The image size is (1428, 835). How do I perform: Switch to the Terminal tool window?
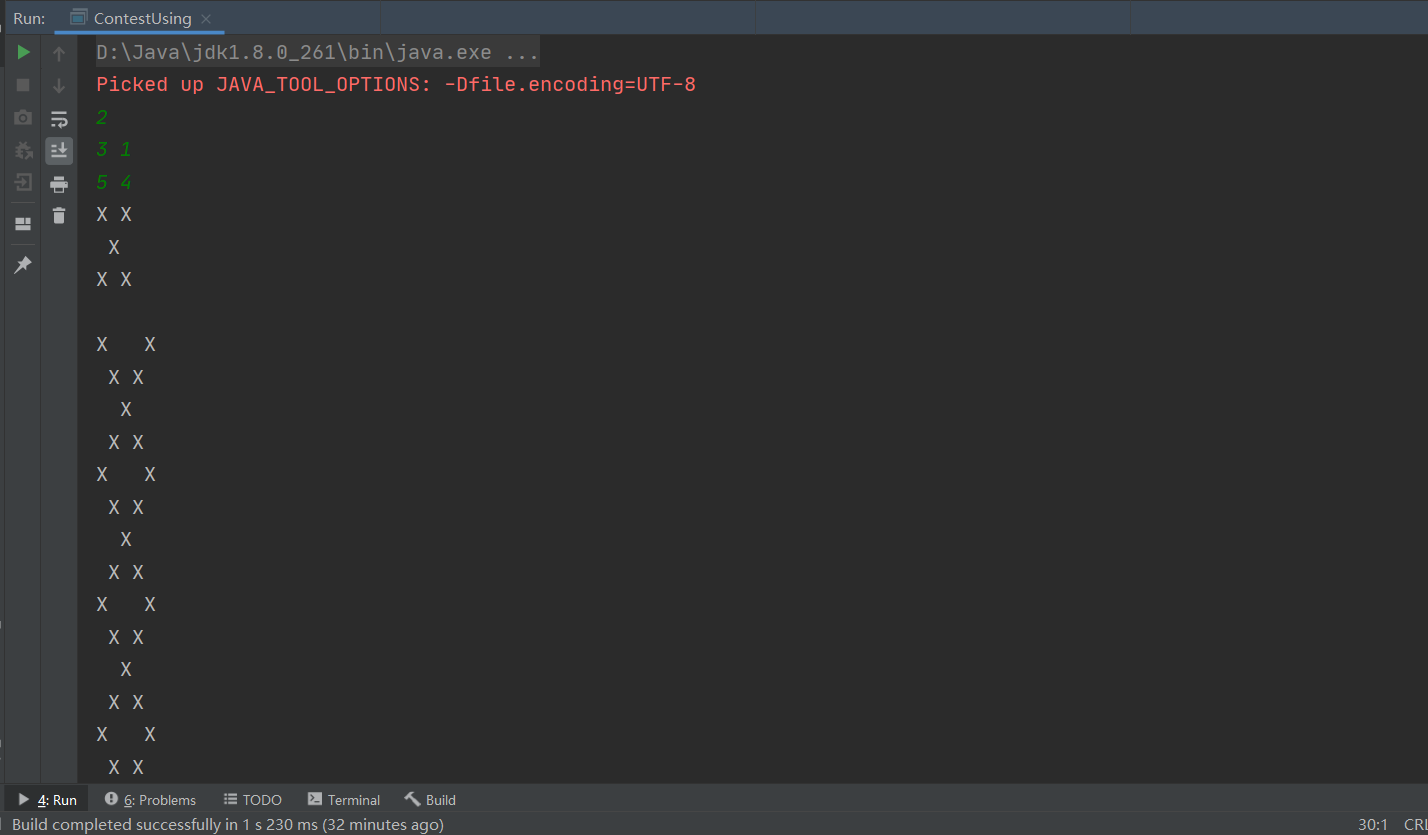(344, 800)
